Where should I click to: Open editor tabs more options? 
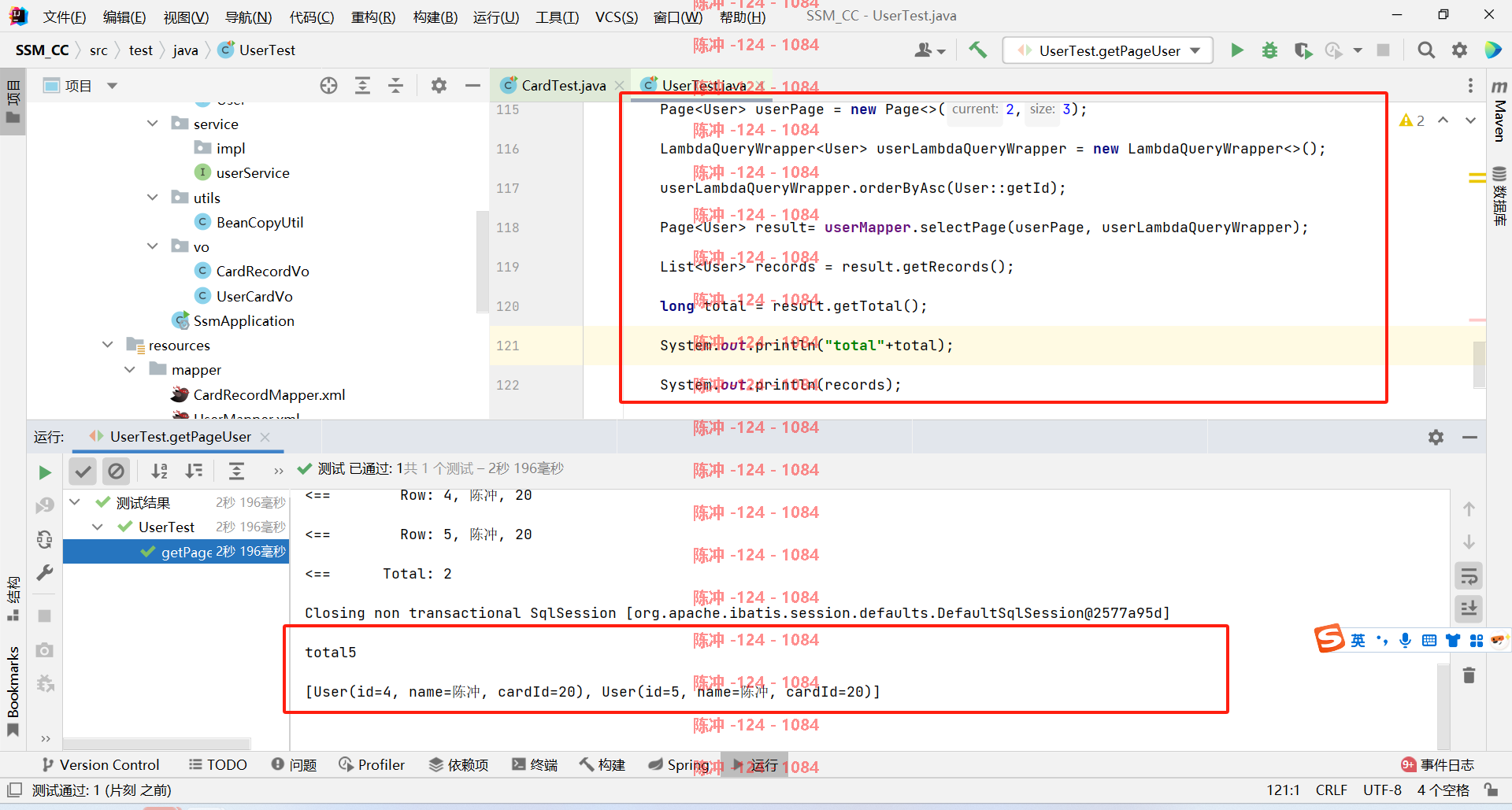(1470, 86)
